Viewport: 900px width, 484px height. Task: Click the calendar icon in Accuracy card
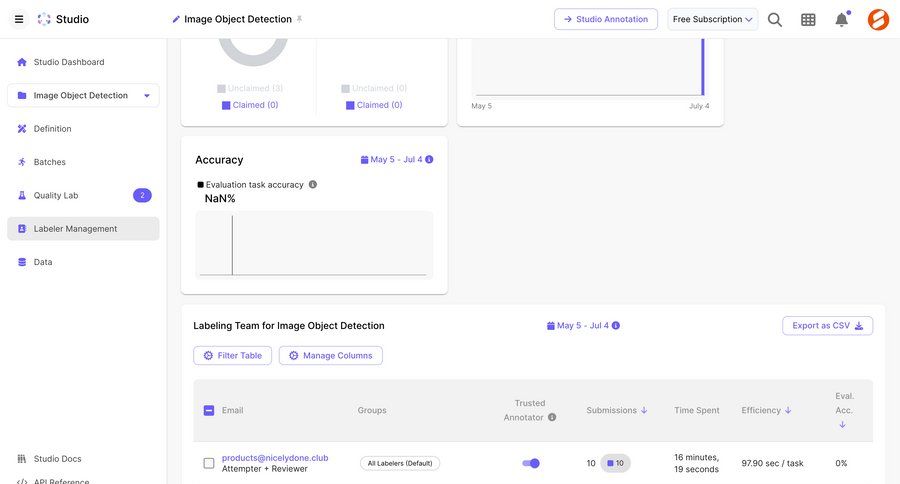pos(364,160)
